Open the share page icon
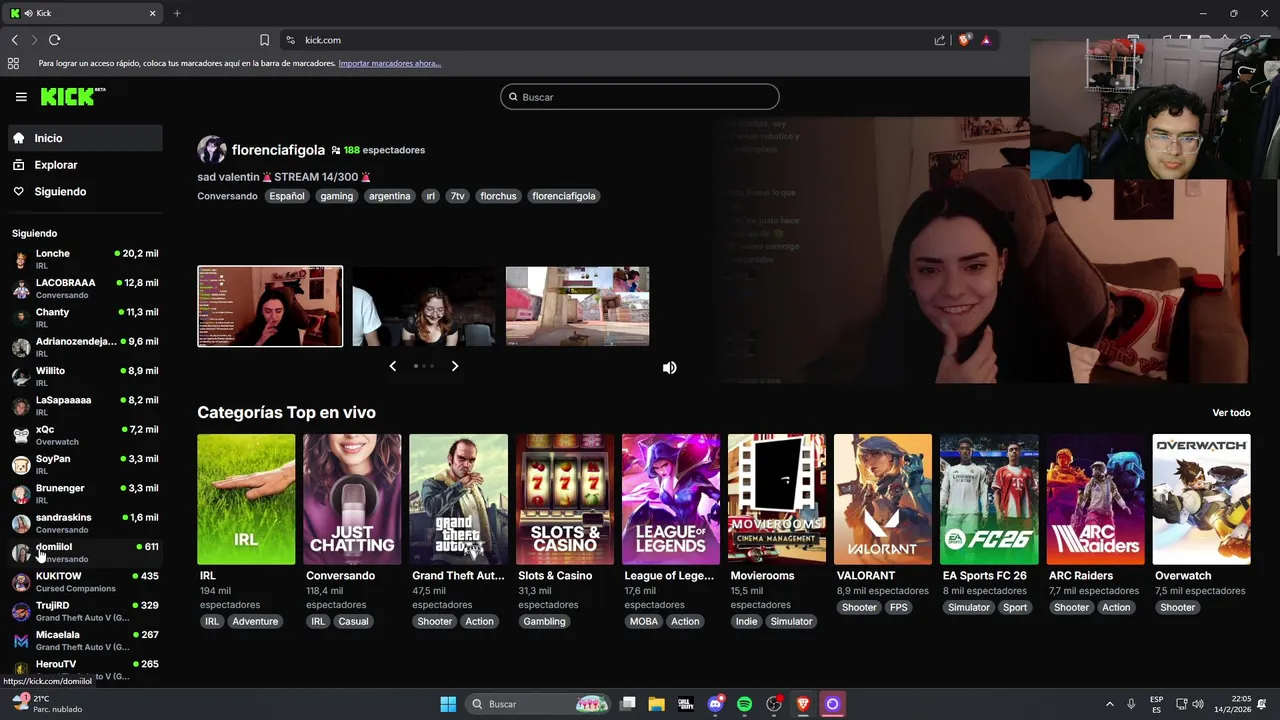 coord(940,40)
